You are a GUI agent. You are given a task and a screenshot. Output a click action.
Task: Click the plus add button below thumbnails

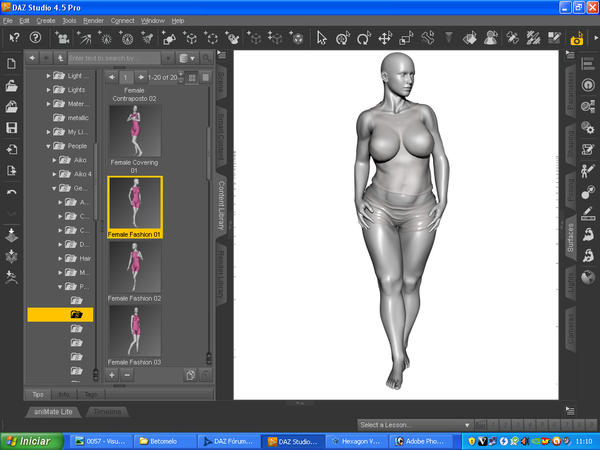[x=112, y=375]
